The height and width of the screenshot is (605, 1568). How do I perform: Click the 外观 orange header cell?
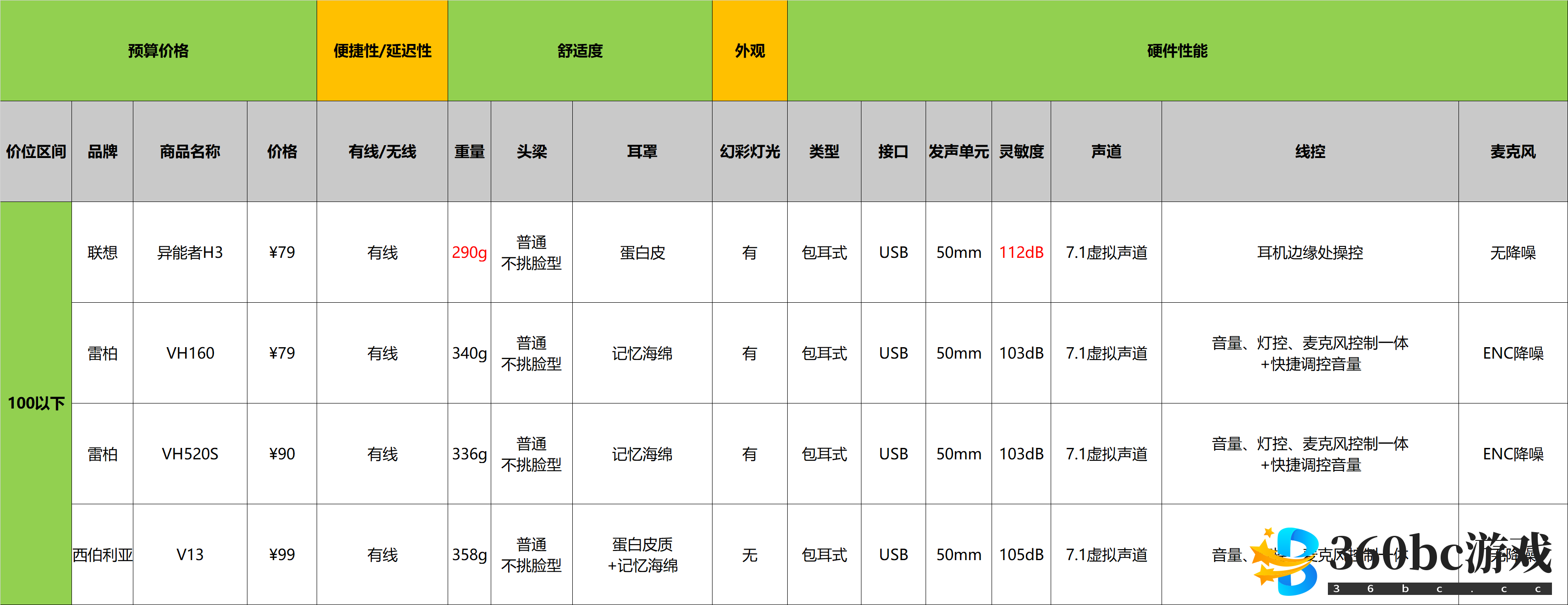(749, 50)
